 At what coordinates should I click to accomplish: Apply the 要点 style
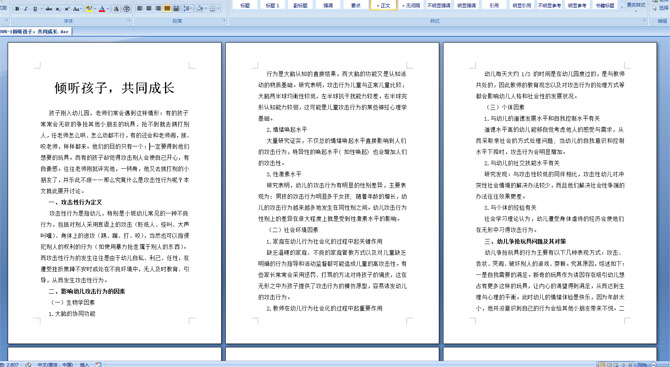[356, 5]
